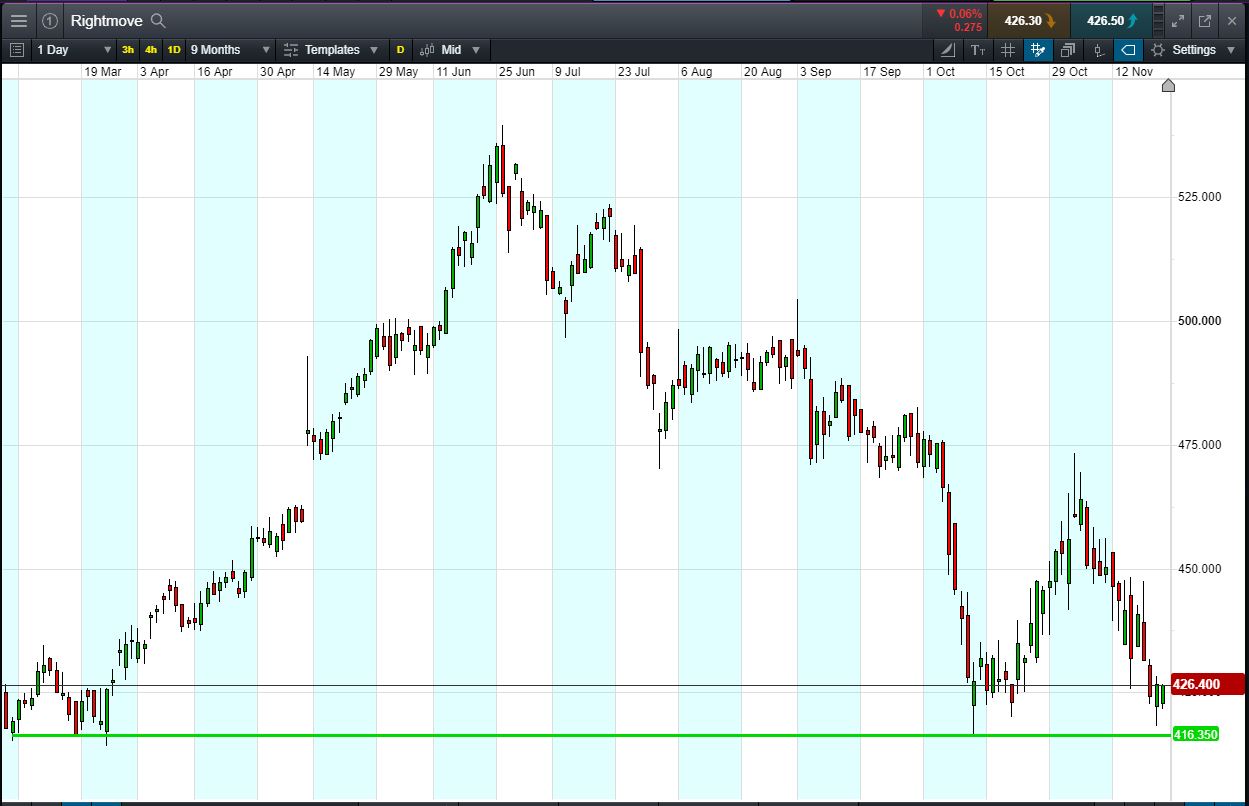The width and height of the screenshot is (1249, 806).
Task: Select the drawing tools triangle icon
Action: (948, 49)
